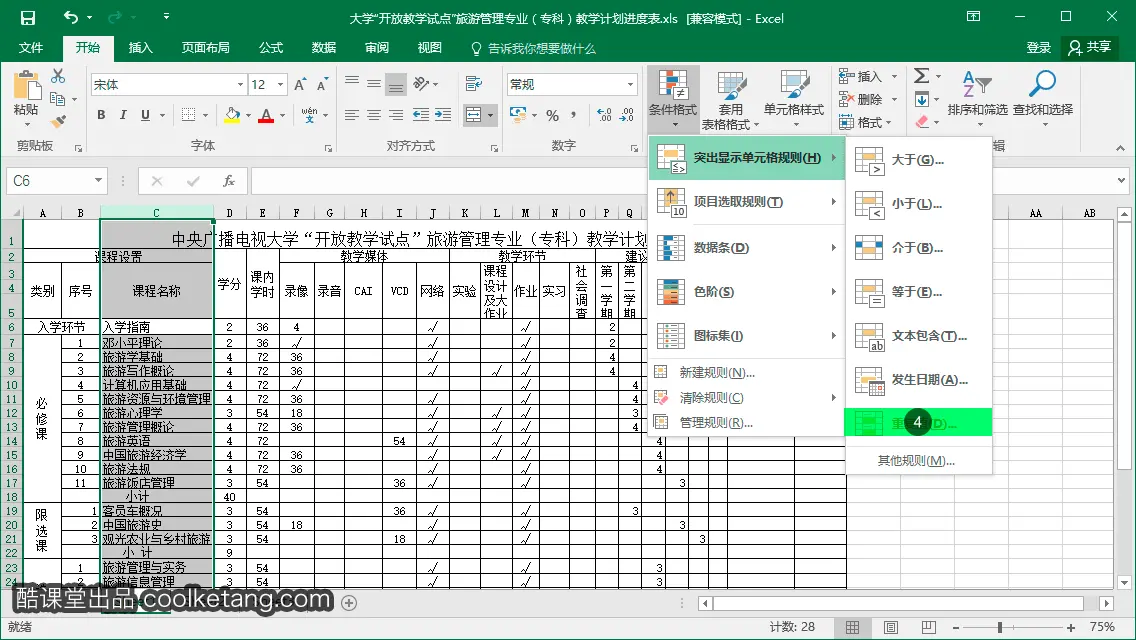Viewport: 1136px width, 640px height.
Task: Align text left
Action: pos(351,115)
